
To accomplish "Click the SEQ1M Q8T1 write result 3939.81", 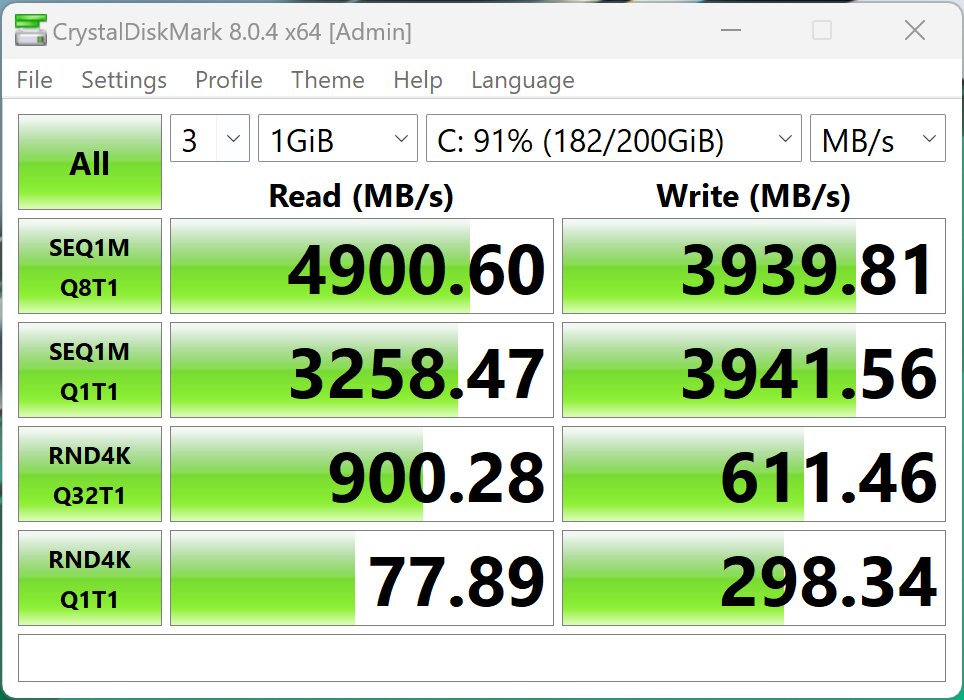I will pyautogui.click(x=754, y=266).
